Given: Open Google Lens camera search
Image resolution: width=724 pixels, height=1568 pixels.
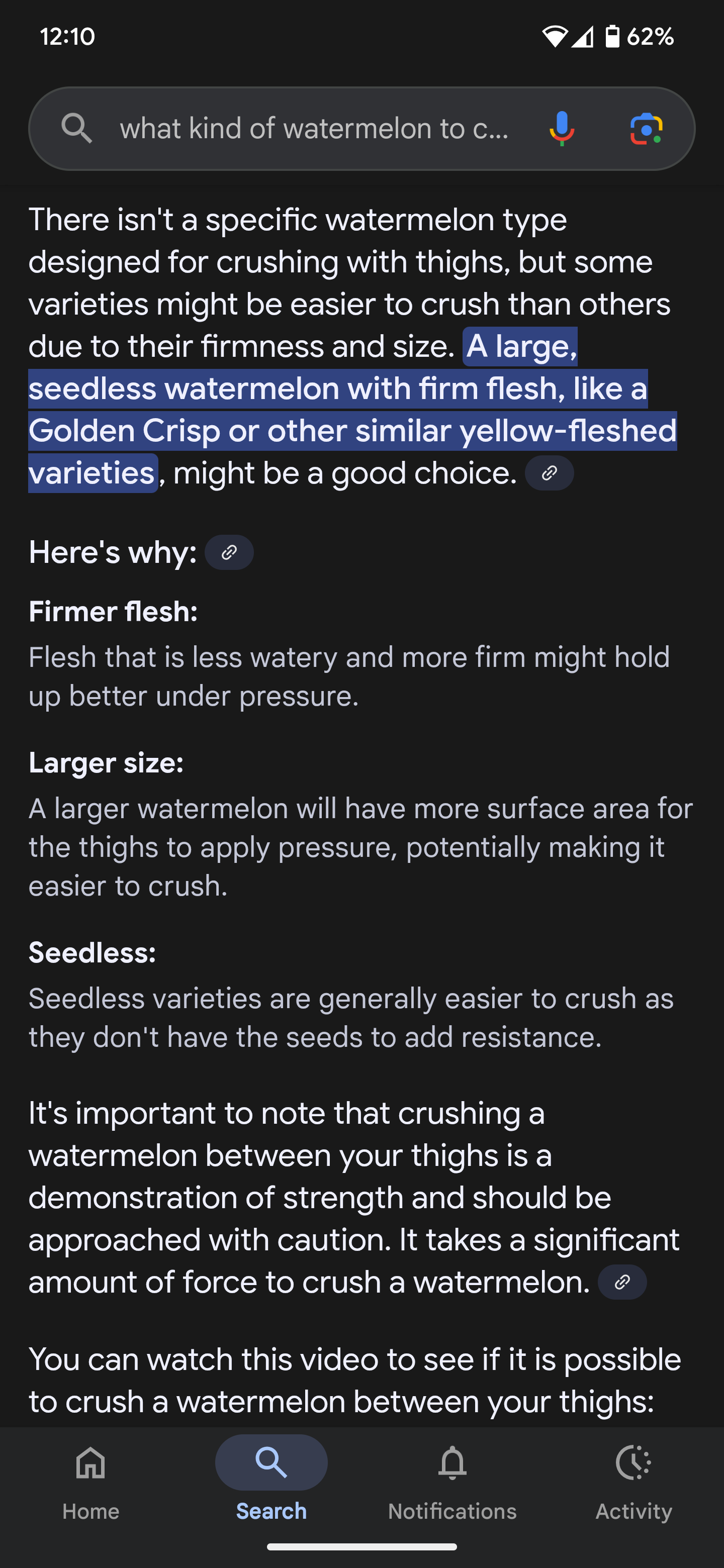Looking at the screenshot, I should [x=646, y=129].
